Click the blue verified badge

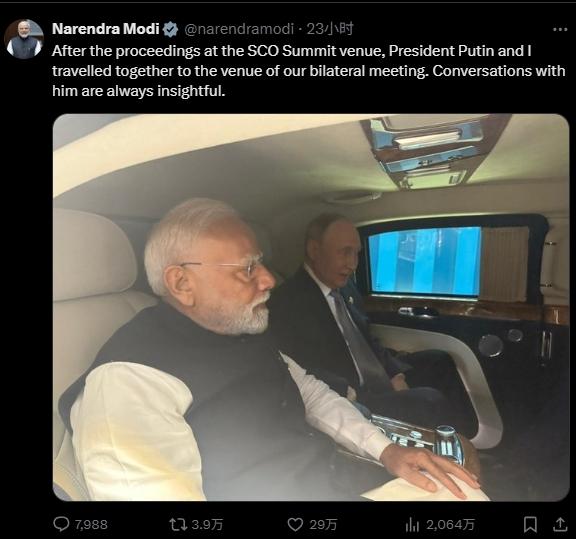click(170, 29)
